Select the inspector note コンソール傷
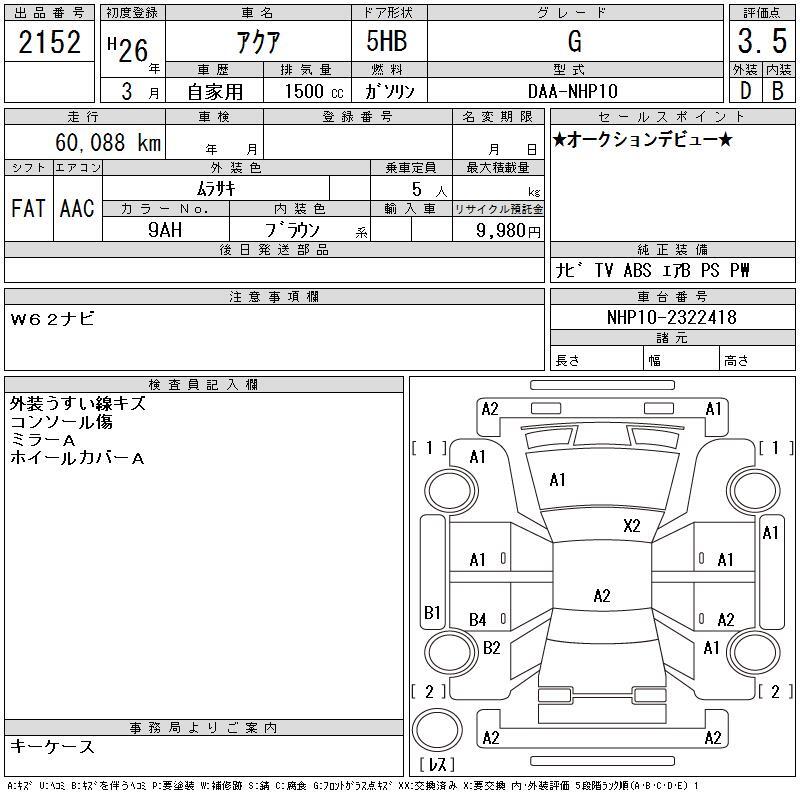Screen dimensions: 800x800 coord(61,421)
